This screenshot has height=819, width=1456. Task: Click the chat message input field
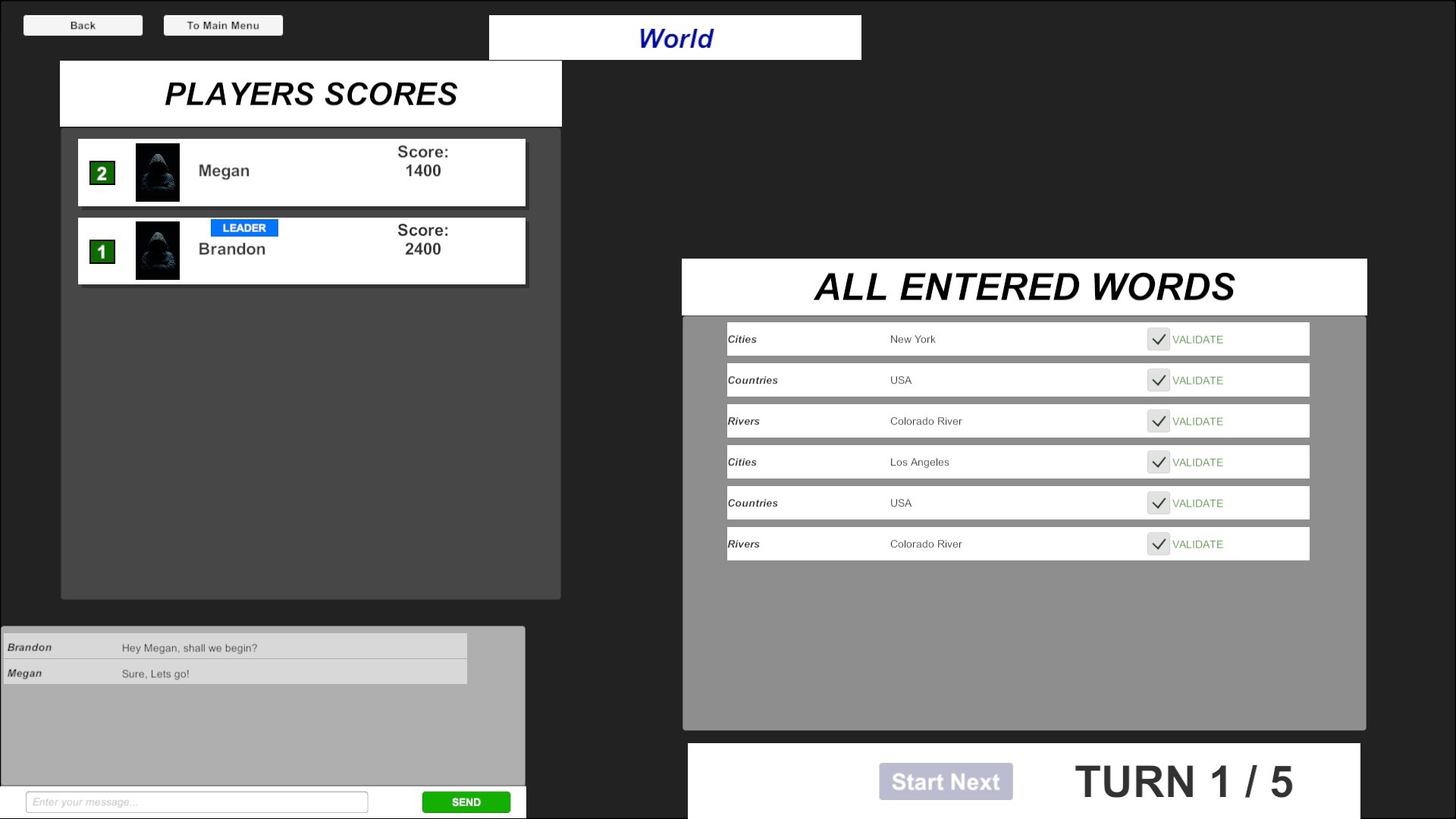tap(196, 801)
